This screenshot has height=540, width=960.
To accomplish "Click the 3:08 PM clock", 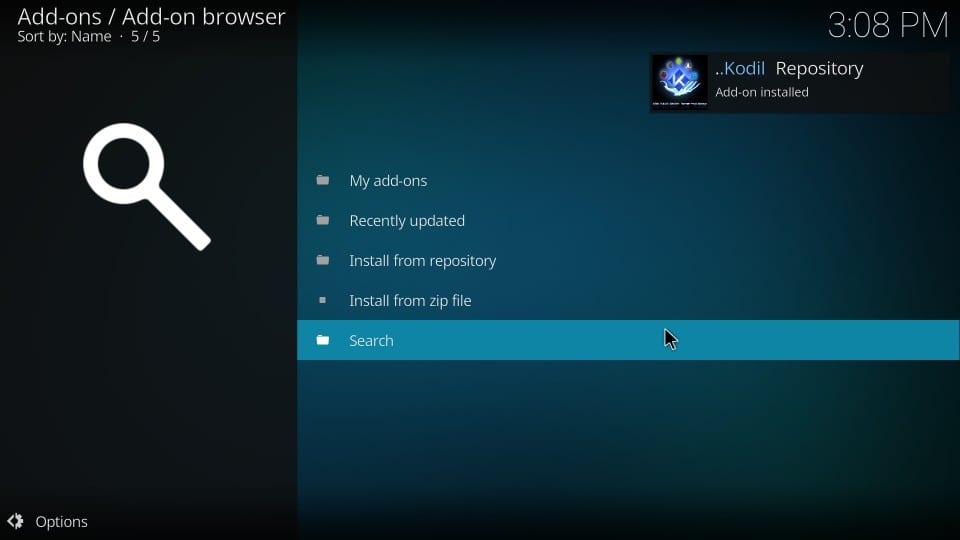I will pos(888,26).
